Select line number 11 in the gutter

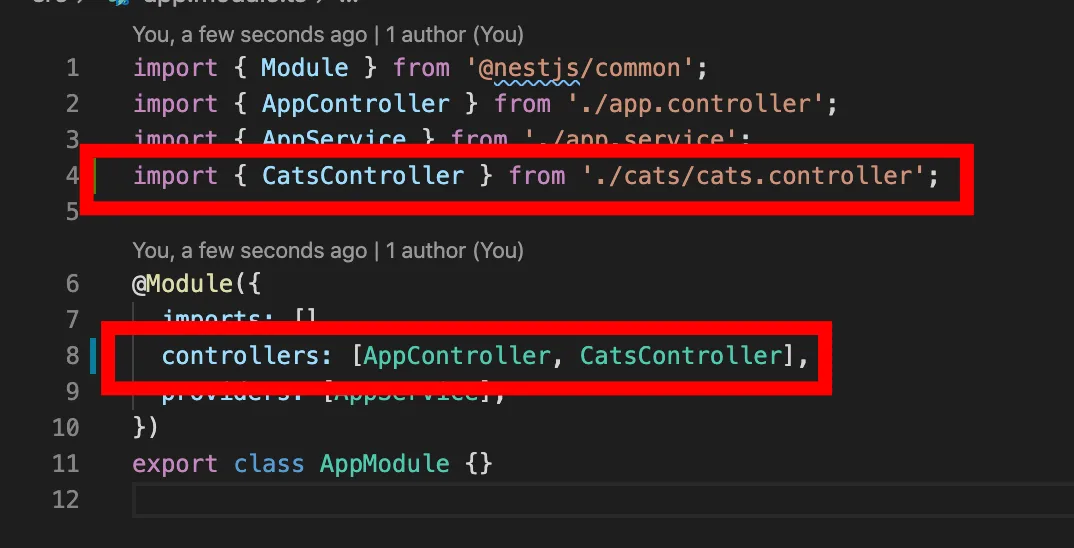point(66,464)
